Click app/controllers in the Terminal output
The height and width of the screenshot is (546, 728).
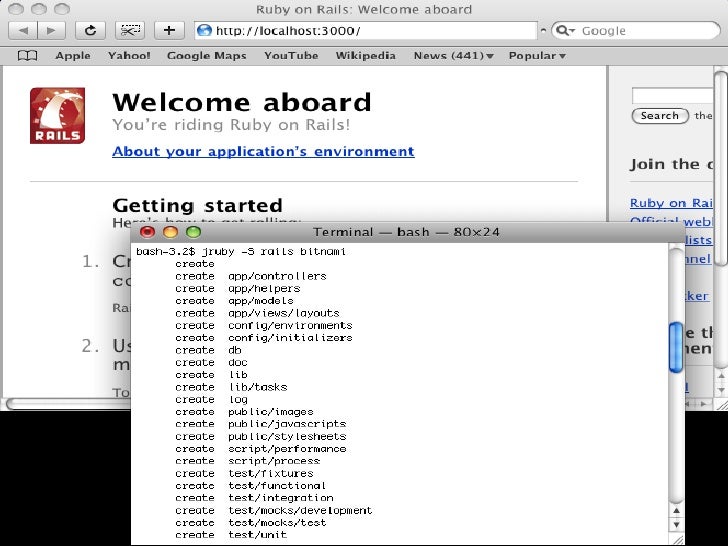(x=277, y=276)
